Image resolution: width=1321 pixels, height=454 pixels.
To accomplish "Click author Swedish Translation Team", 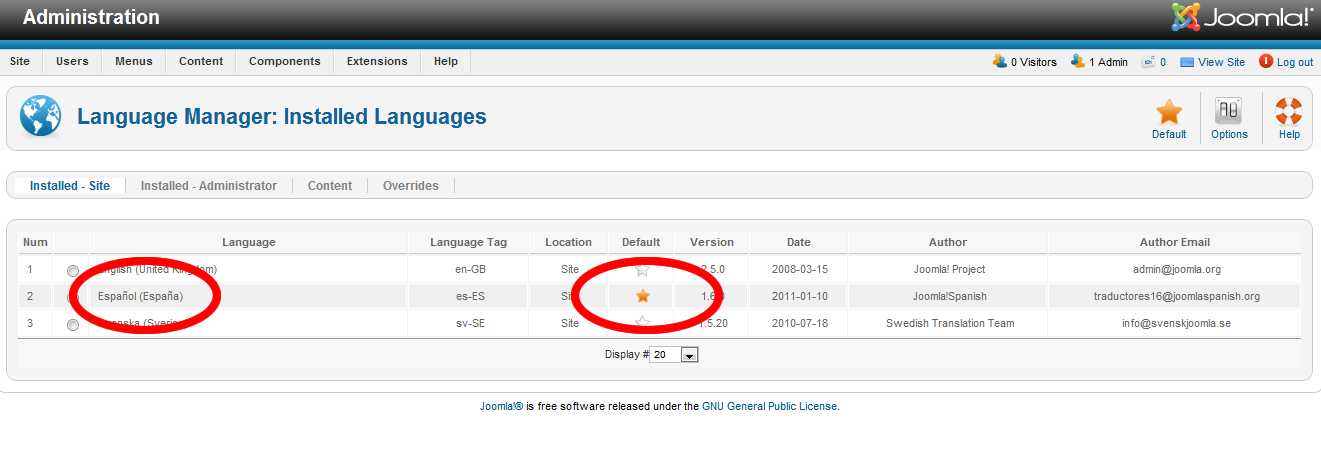I will click(950, 323).
